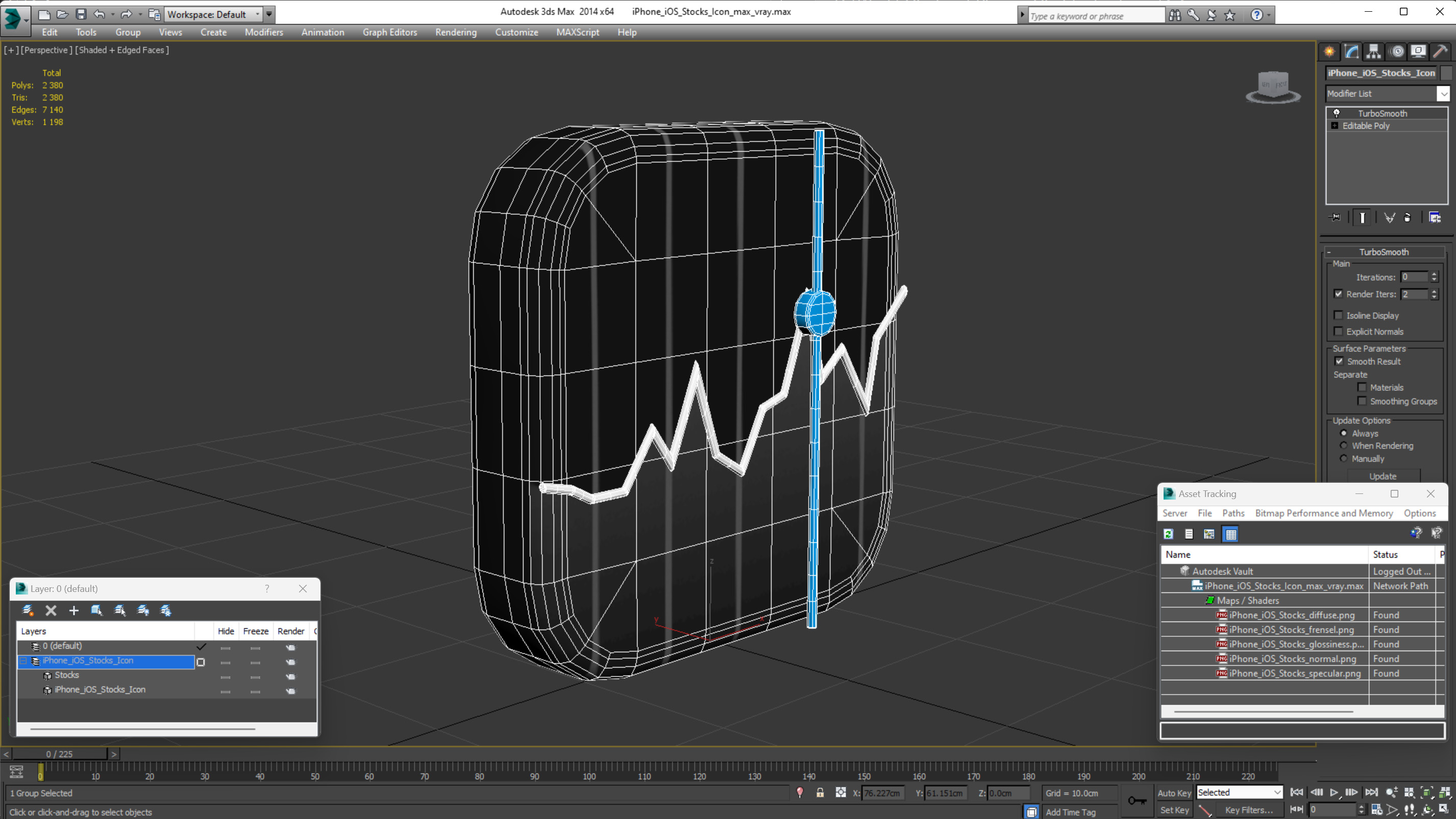Viewport: 1456px width, 819px height.
Task: Click Create New Layer icon in Layer dialog
Action: point(28,610)
